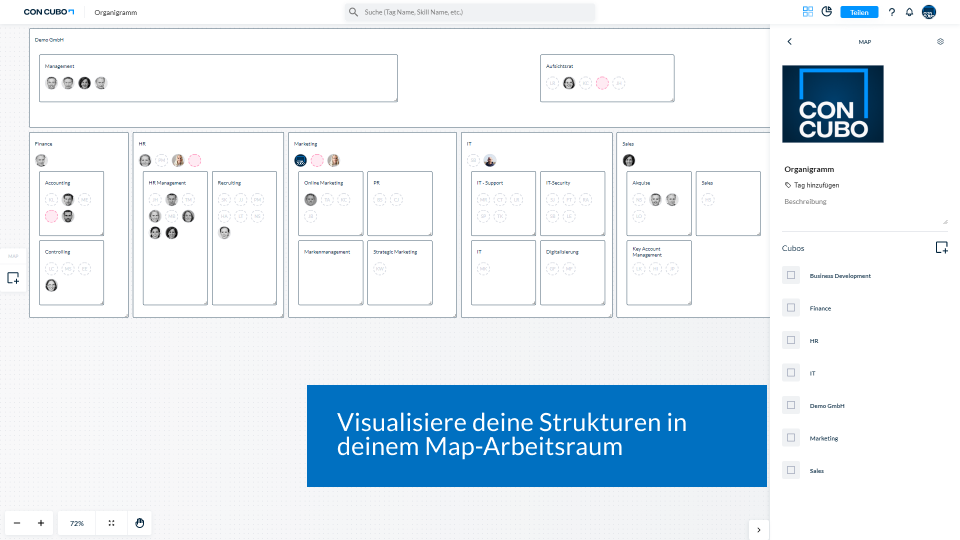Click the Finance department head avatar
960x540 pixels.
[x=41, y=160]
